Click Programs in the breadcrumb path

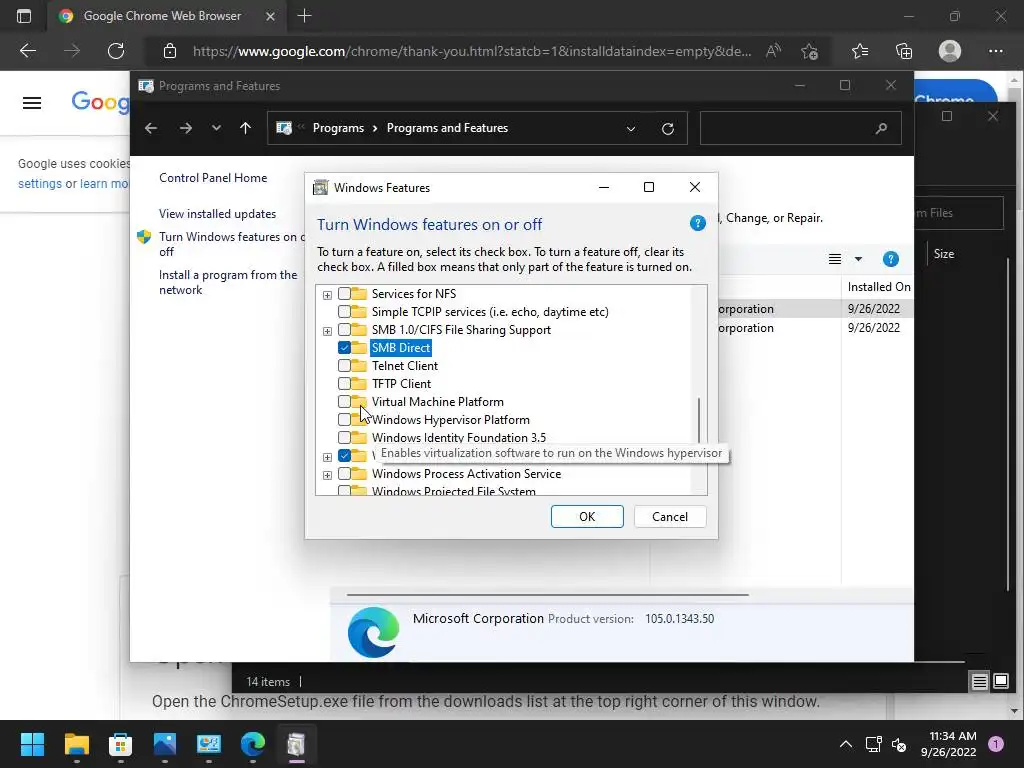(338, 128)
